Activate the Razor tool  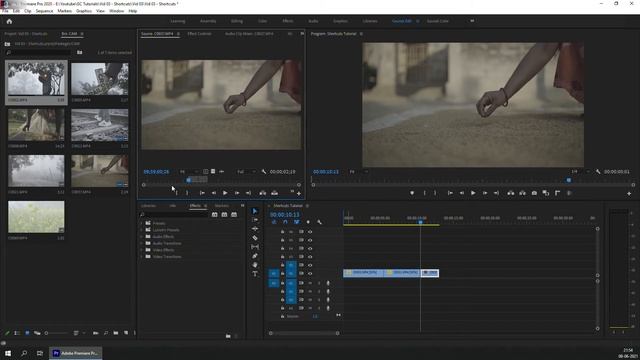(x=255, y=238)
